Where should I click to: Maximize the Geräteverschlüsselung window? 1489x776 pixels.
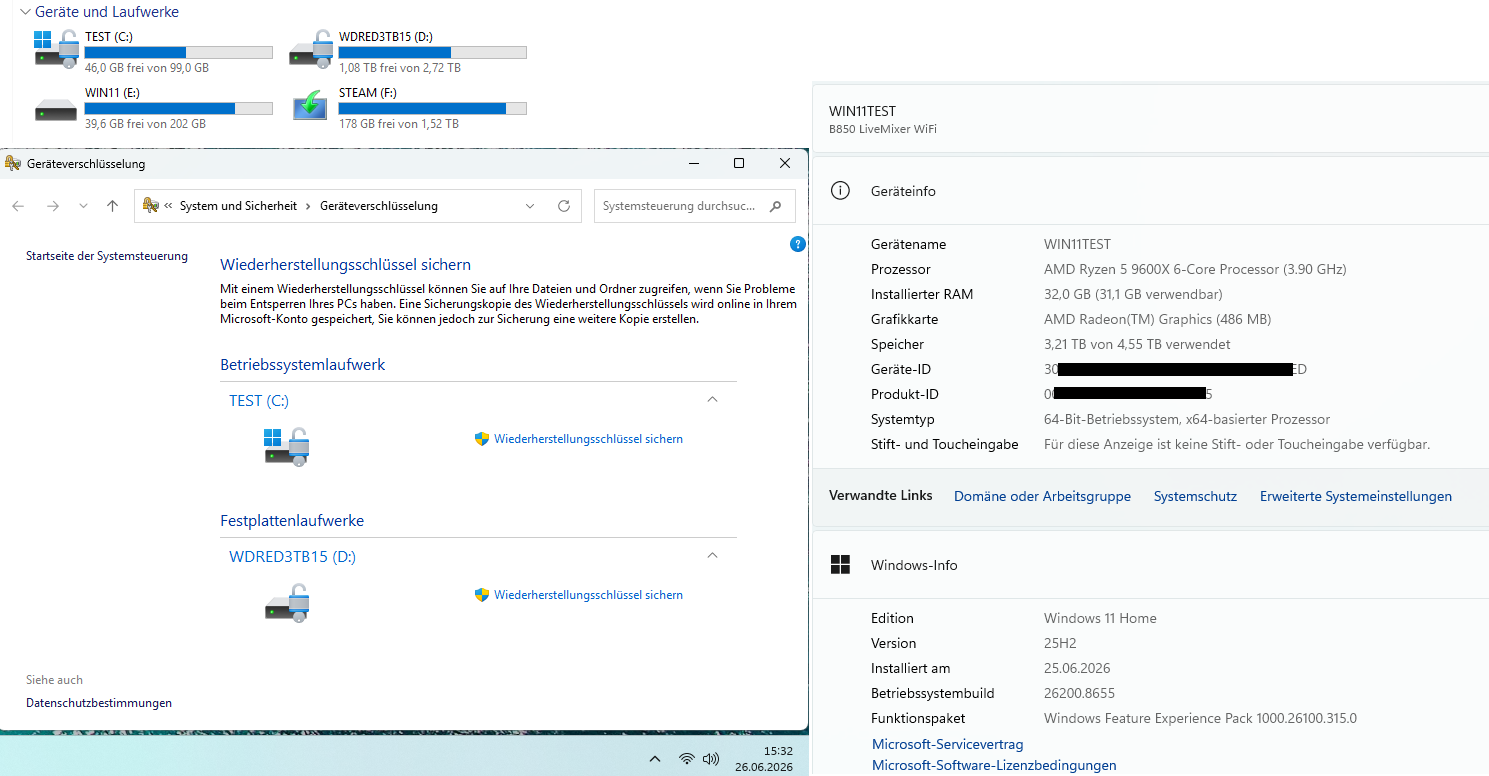pos(739,163)
